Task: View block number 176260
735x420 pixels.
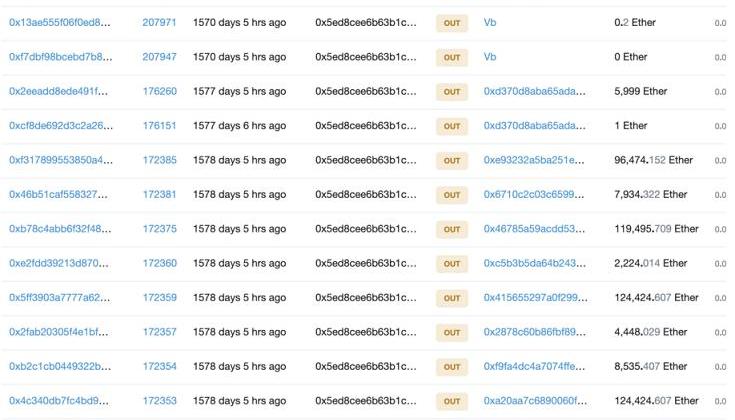Action: (159, 91)
